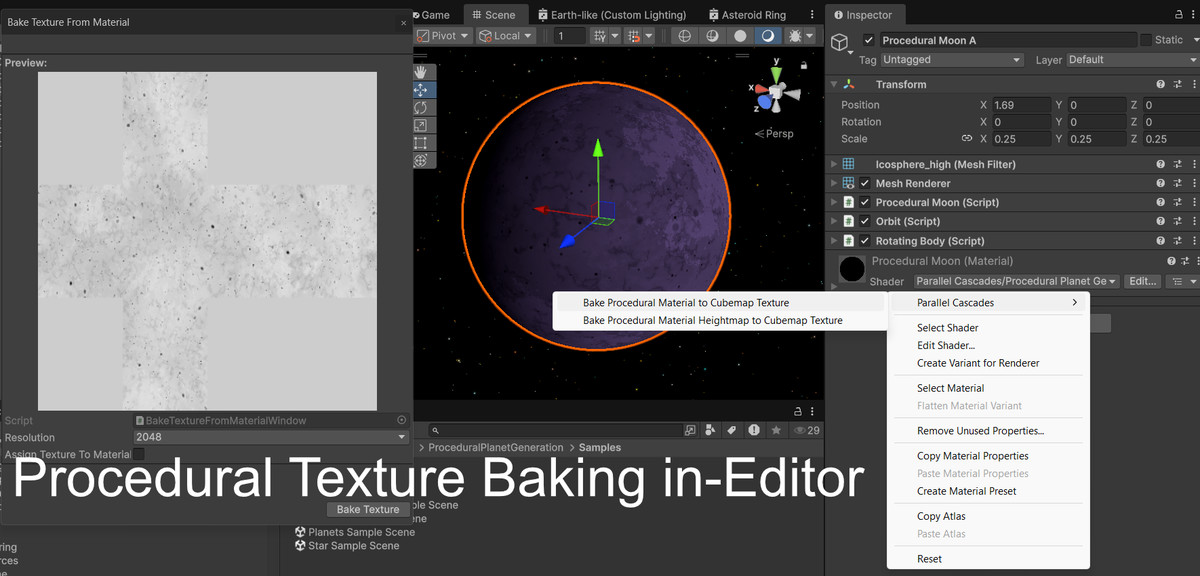Enable the Static checkbox

tap(1146, 40)
